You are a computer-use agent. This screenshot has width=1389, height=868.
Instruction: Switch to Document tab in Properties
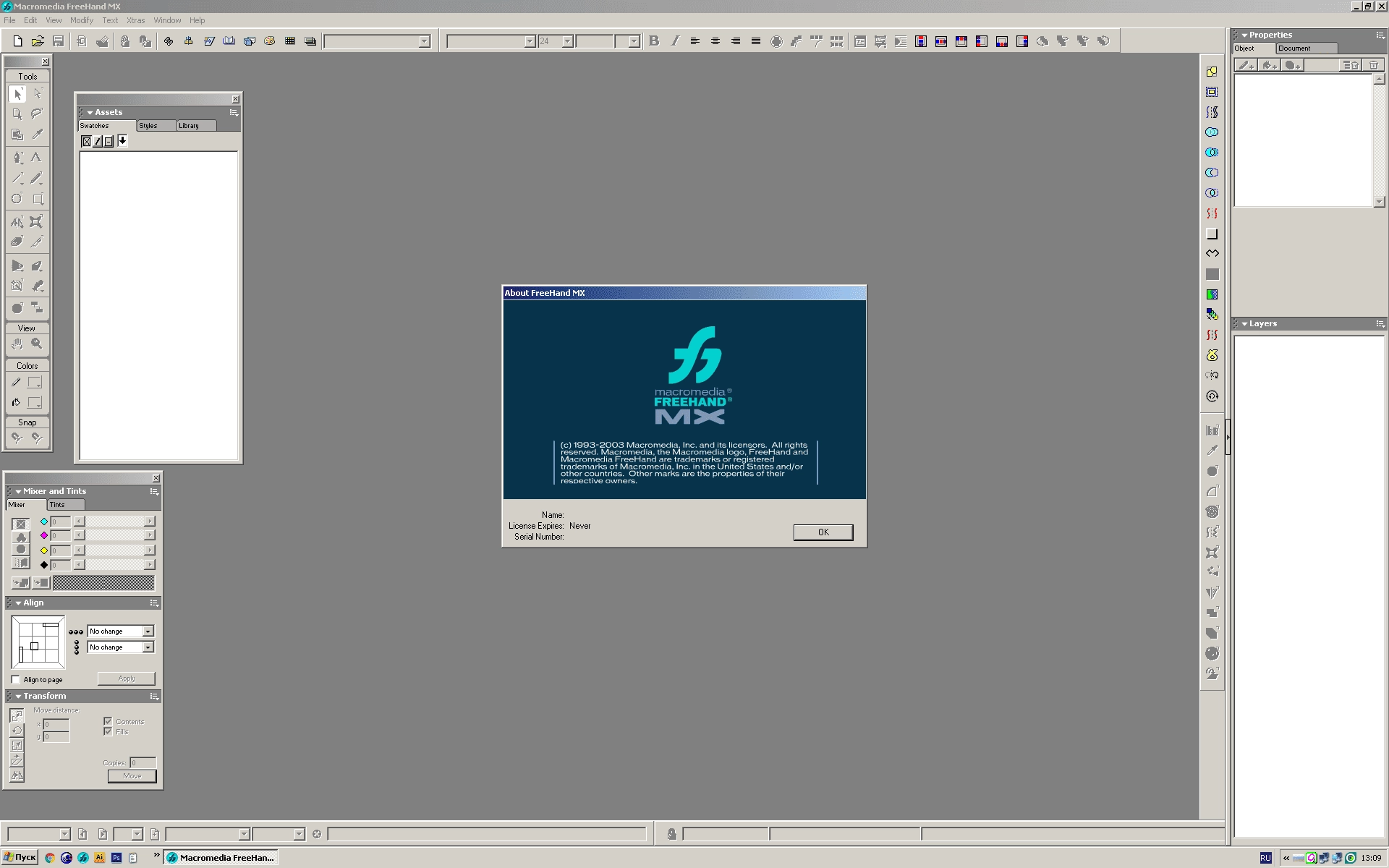coord(1306,48)
